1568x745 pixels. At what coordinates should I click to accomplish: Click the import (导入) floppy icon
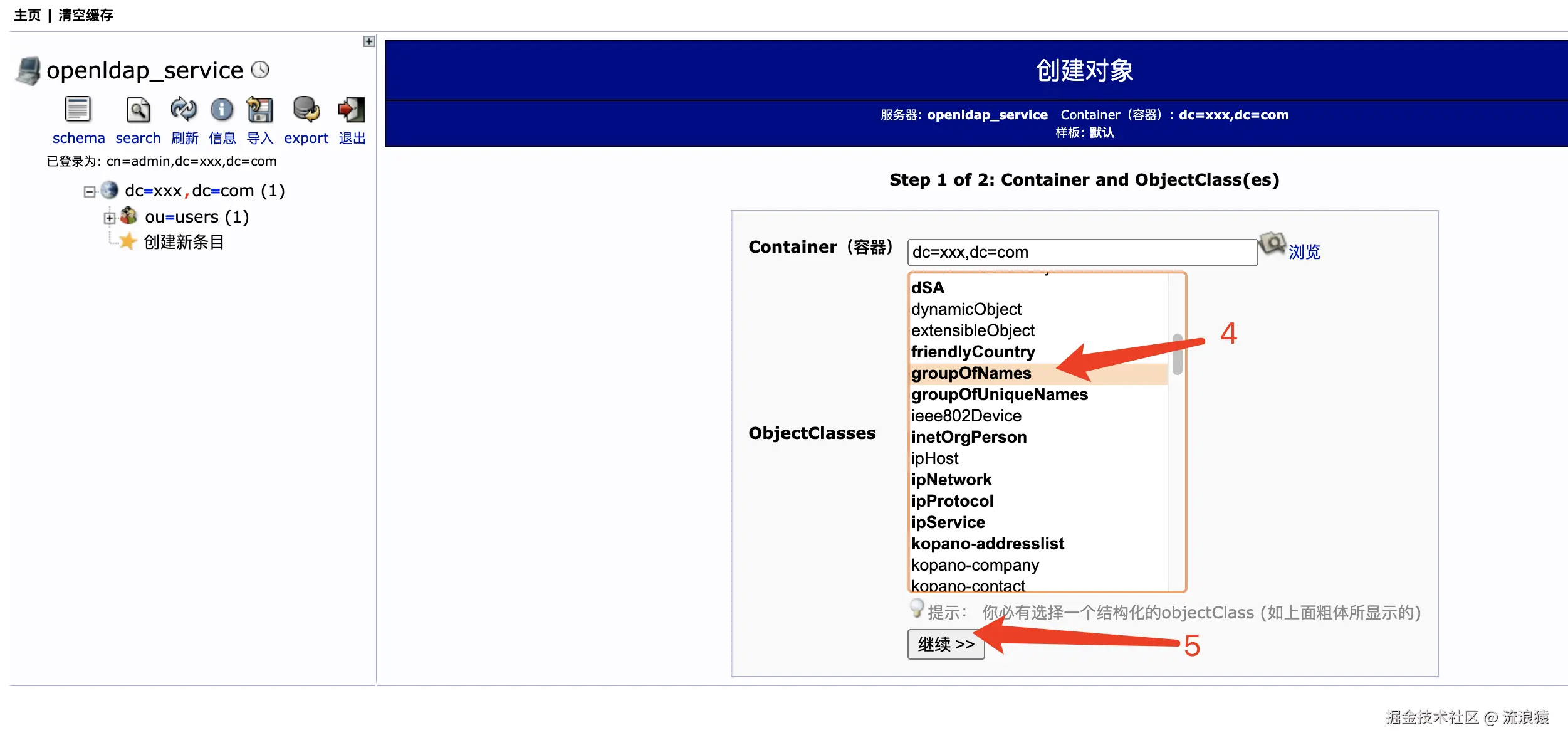259,110
